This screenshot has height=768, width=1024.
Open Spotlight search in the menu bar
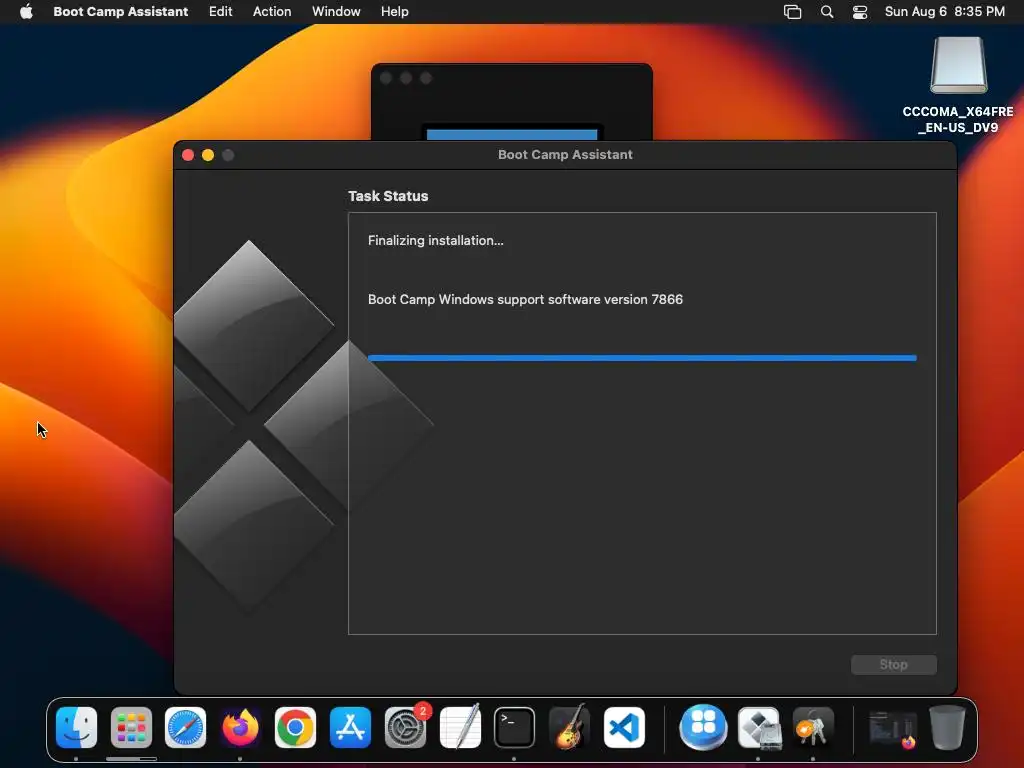pyautogui.click(x=827, y=12)
